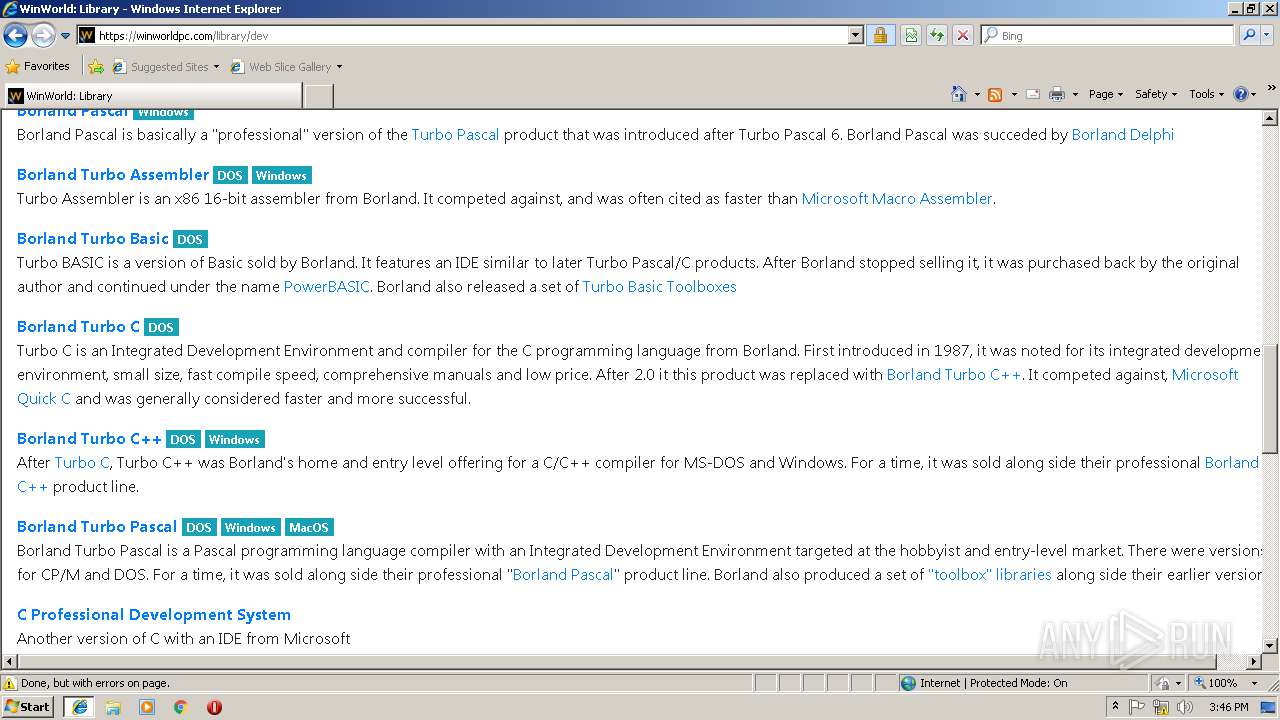Open the Turbo Pascal link

455,134
